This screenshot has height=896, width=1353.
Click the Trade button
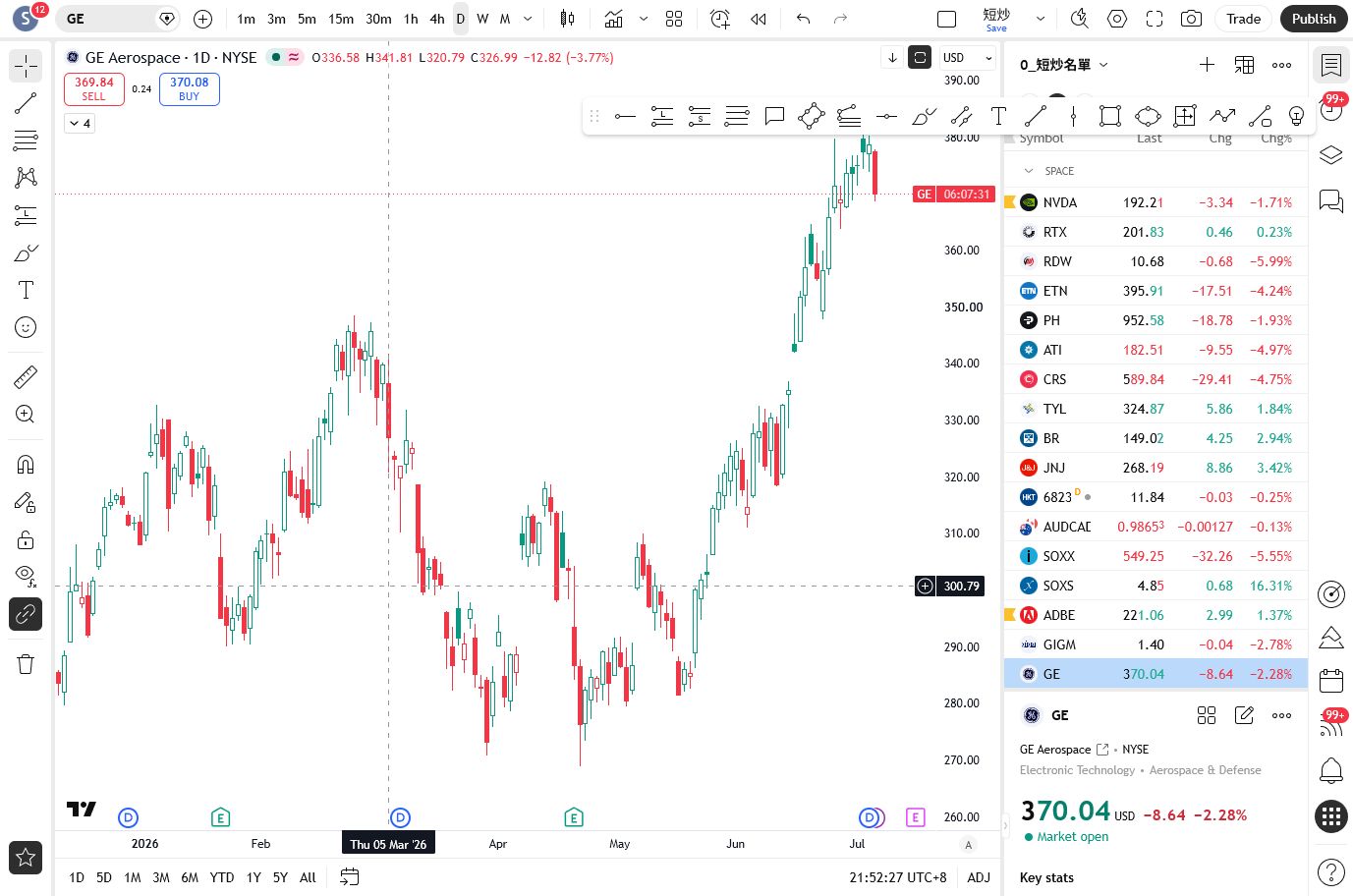1243,19
